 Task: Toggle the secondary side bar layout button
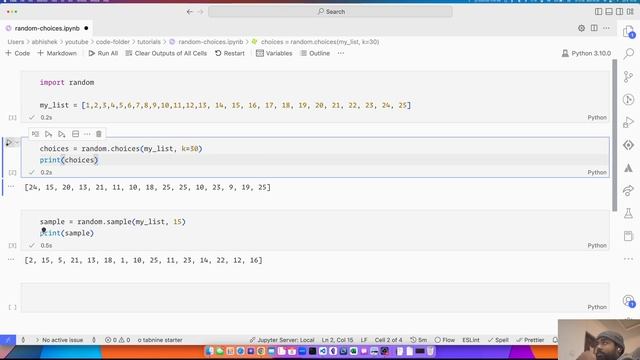[x=620, y=11]
